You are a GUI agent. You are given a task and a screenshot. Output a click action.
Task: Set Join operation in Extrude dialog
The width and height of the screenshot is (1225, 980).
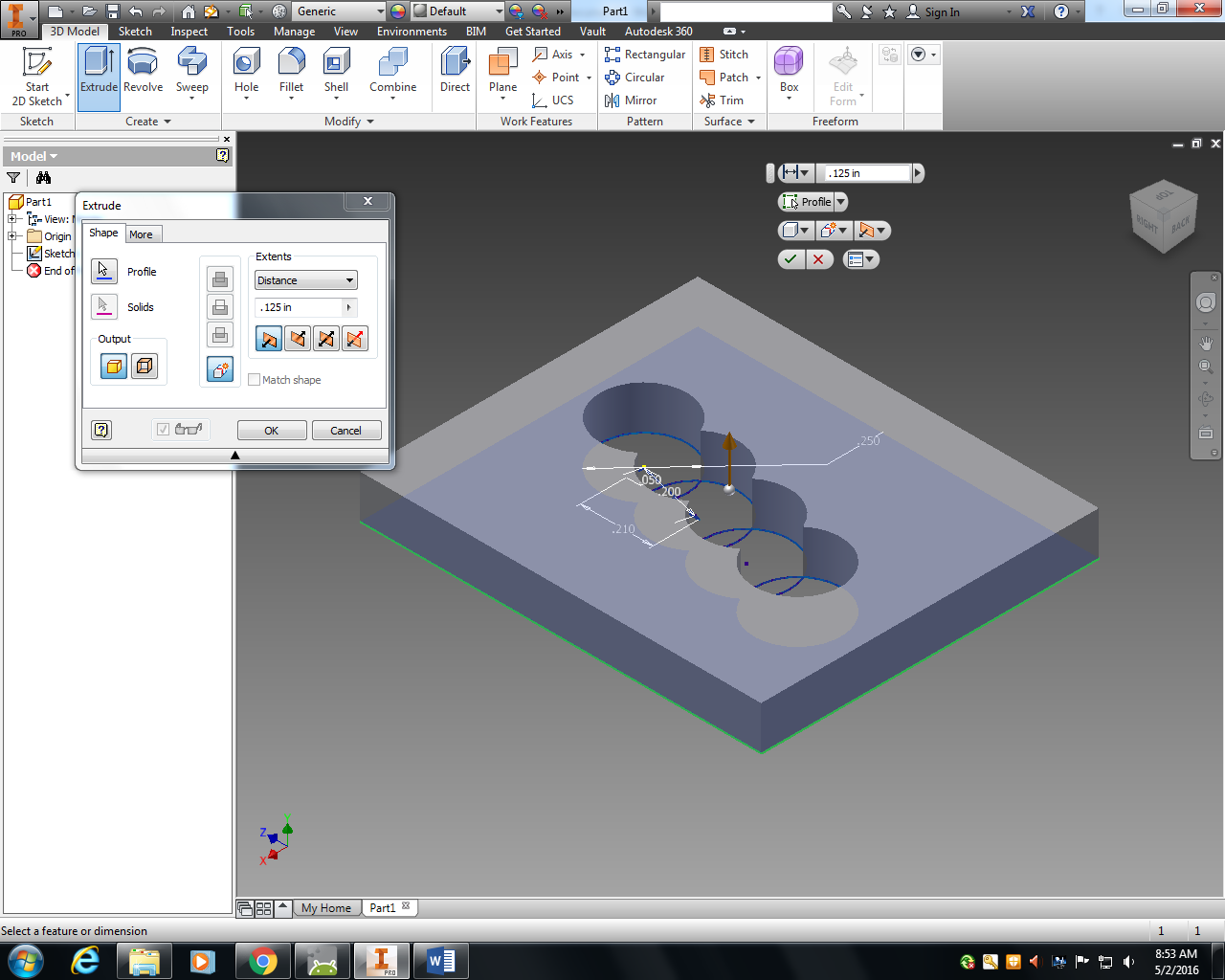[x=220, y=278]
